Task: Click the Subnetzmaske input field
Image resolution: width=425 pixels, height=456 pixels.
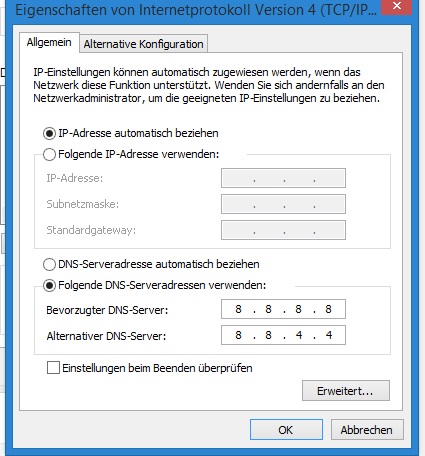Action: click(283, 204)
